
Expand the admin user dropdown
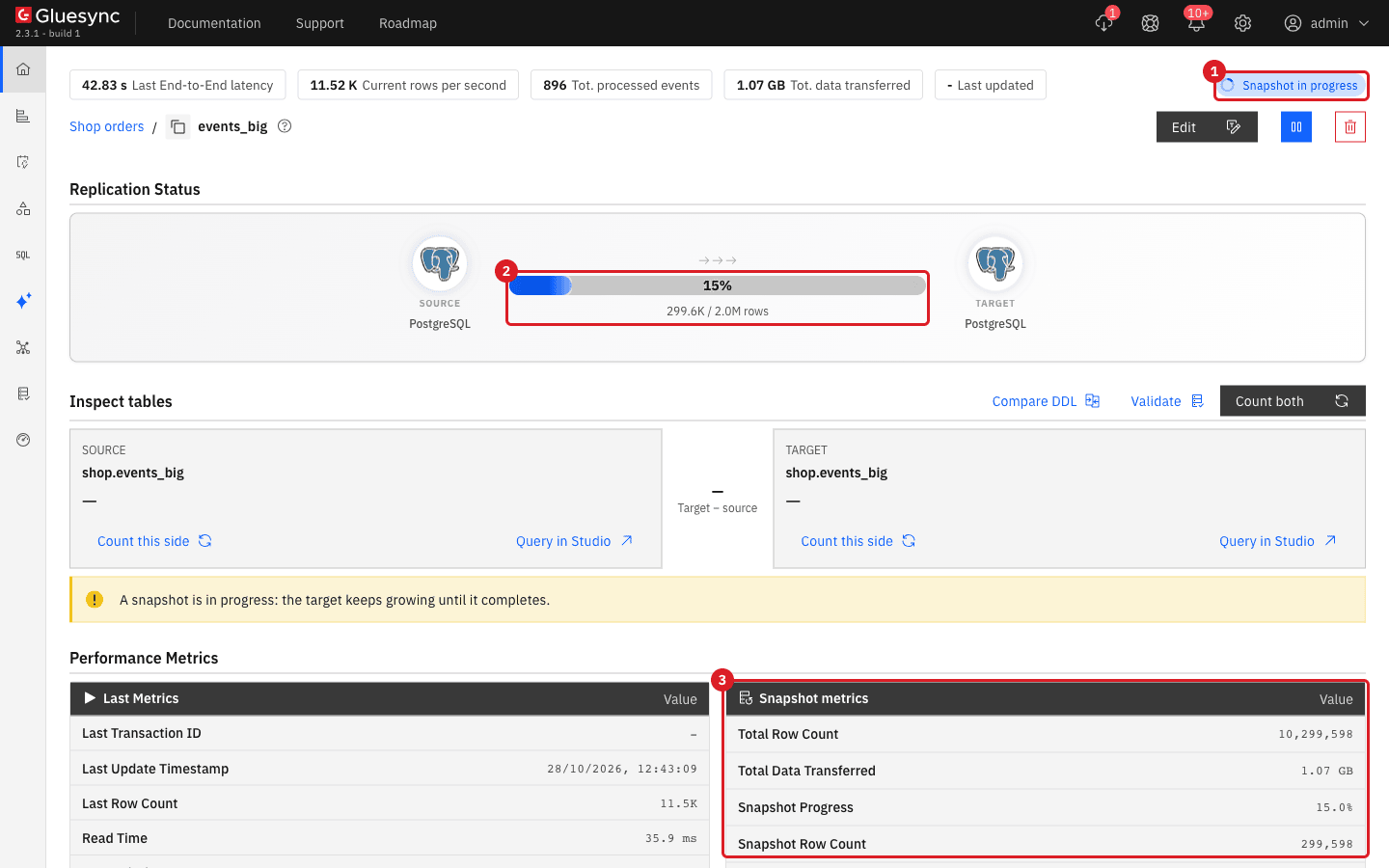tap(1327, 23)
